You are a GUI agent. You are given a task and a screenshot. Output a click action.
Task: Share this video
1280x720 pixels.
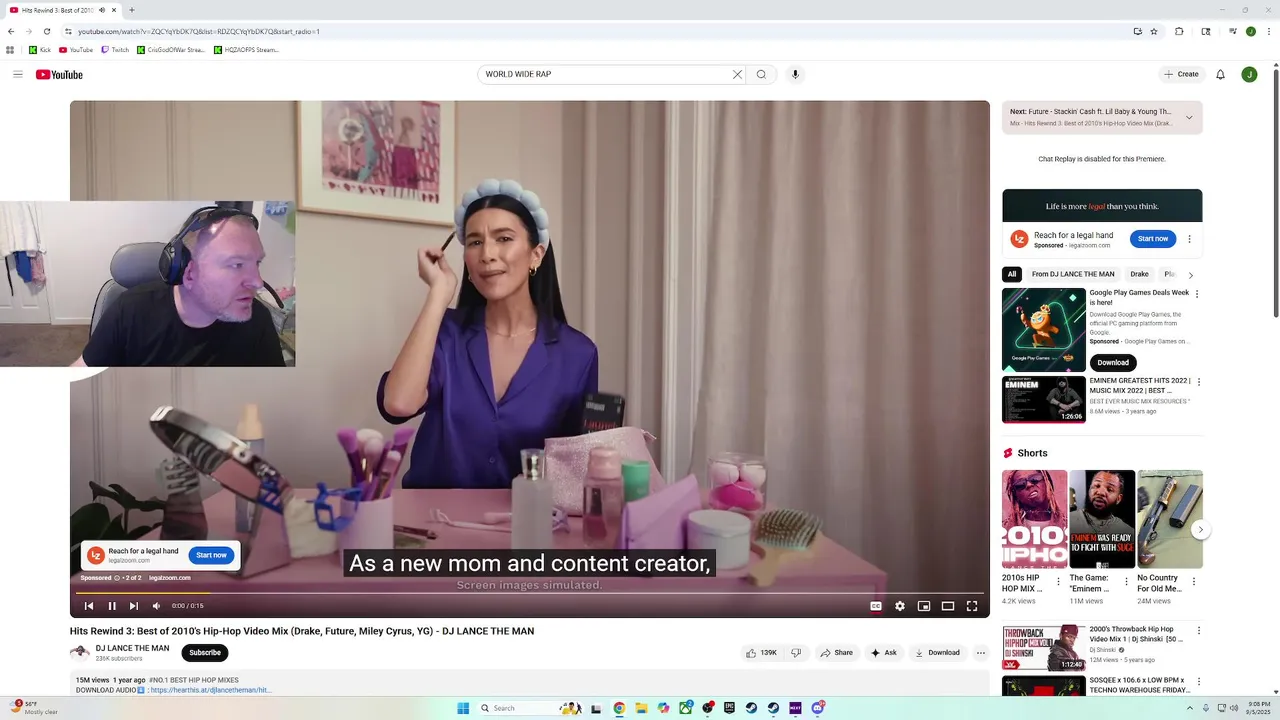[x=836, y=653]
